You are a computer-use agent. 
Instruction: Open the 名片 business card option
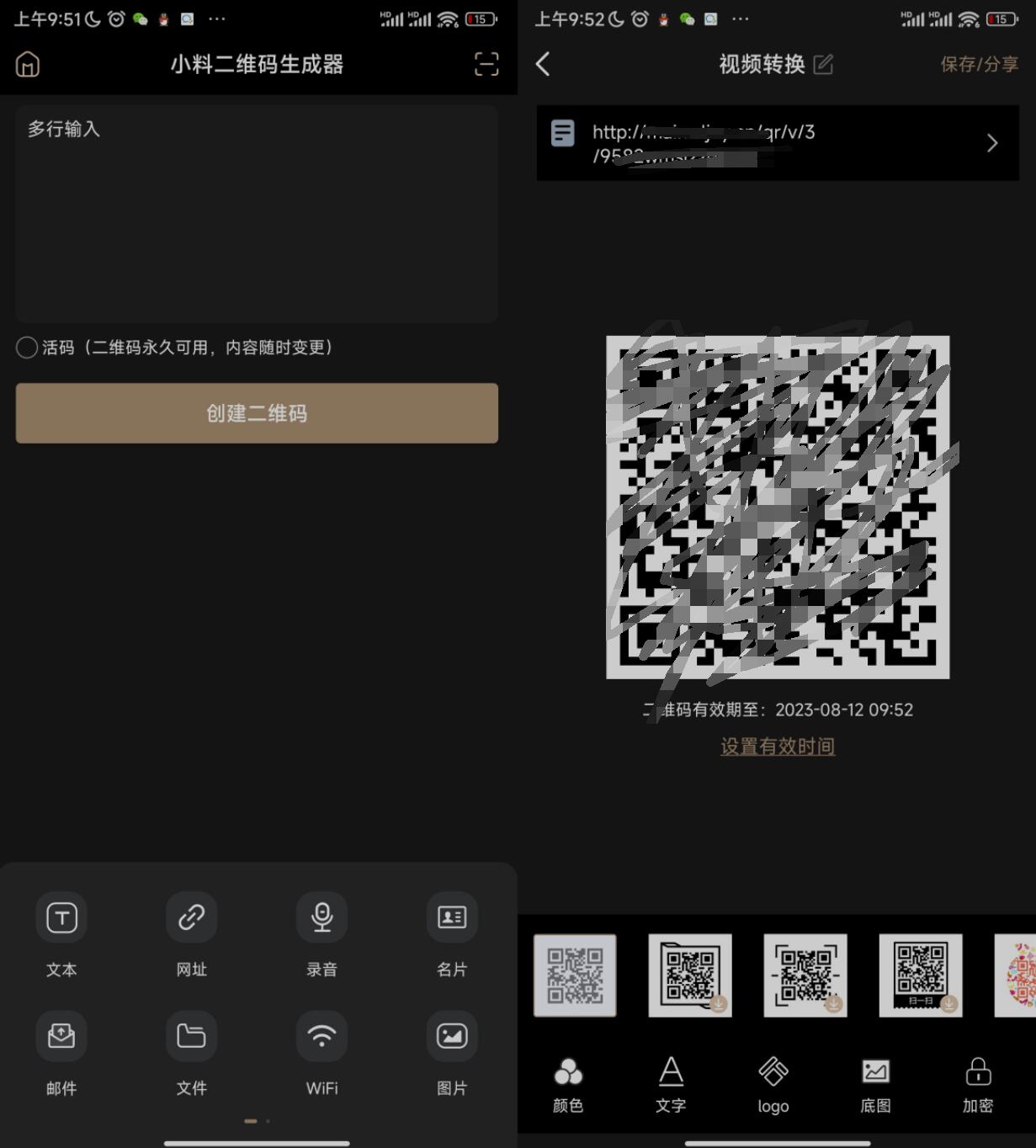(452, 917)
